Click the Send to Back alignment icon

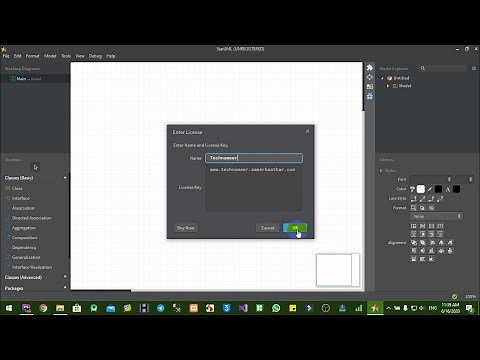point(422,242)
